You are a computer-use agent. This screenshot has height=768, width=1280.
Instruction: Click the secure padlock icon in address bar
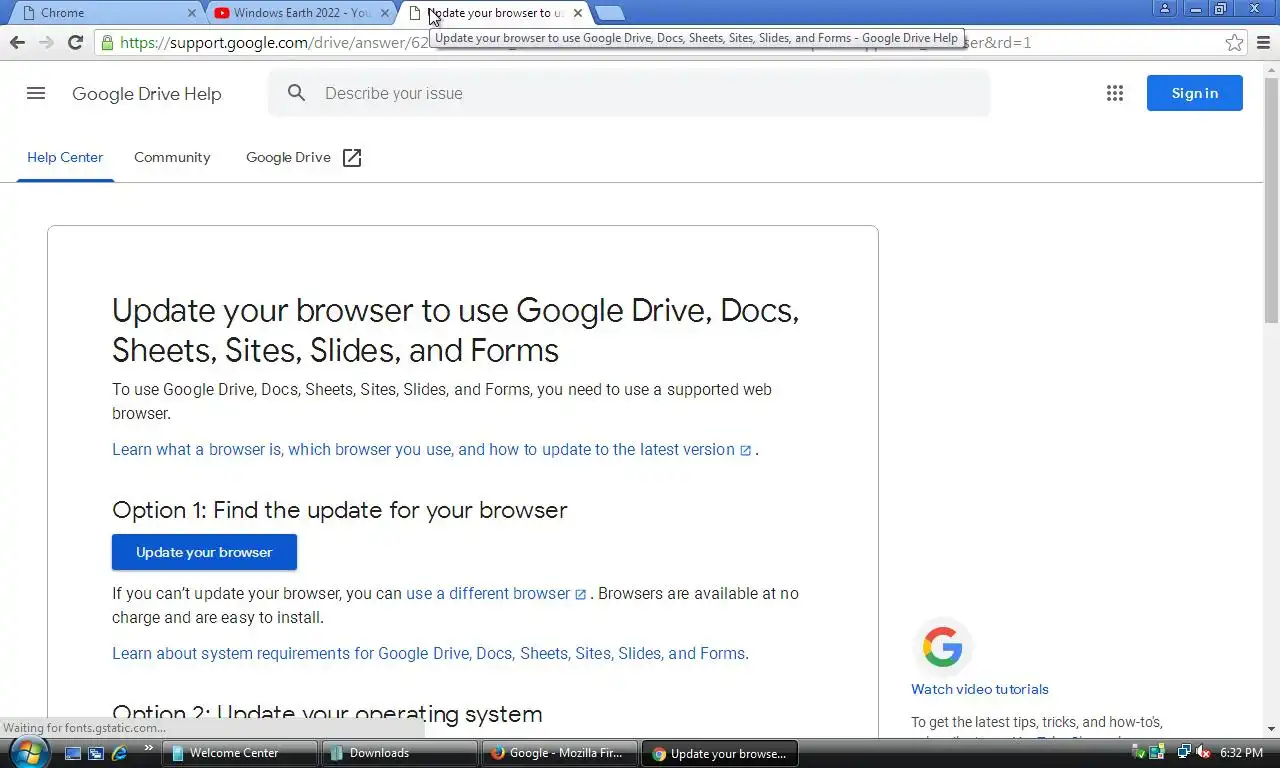107,42
